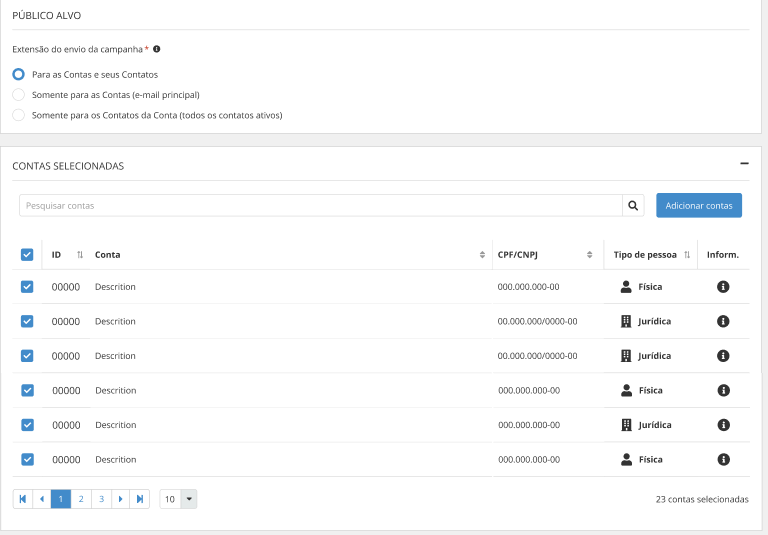The height and width of the screenshot is (535, 768).
Task: Sort table by ID column
Action: coord(80,255)
